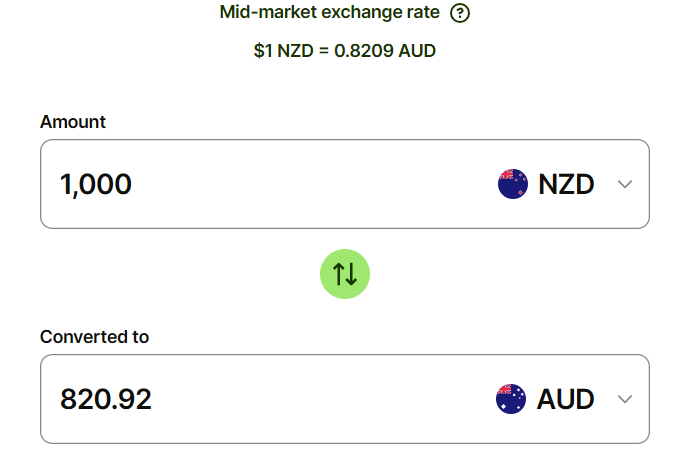This screenshot has height=456, width=680.
Task: Click the New Zealand flag icon
Action: coord(512,184)
